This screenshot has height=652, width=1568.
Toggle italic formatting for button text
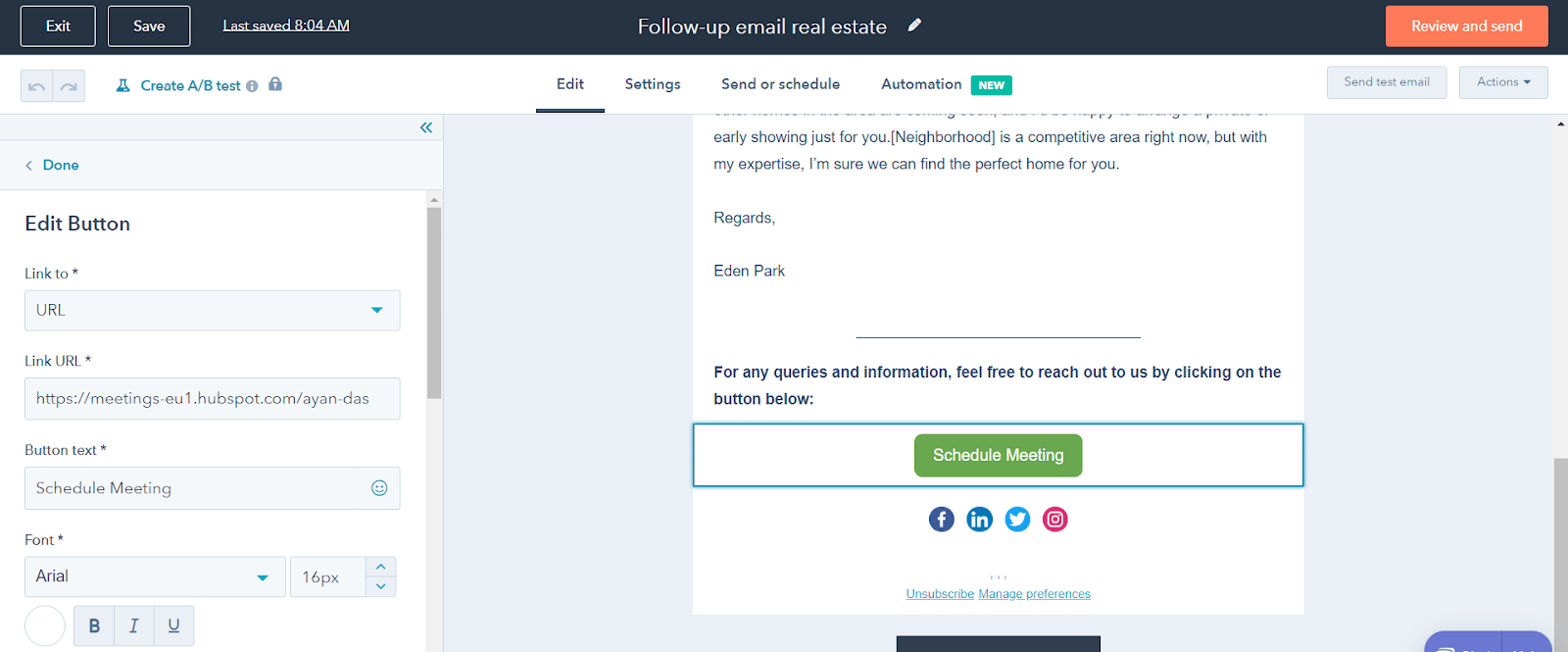133,626
